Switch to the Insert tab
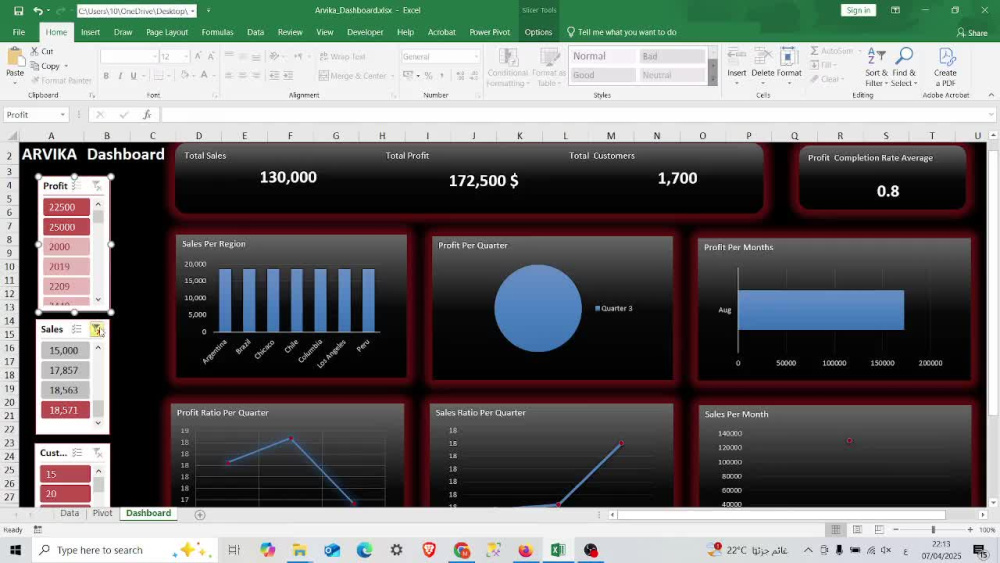 90,32
